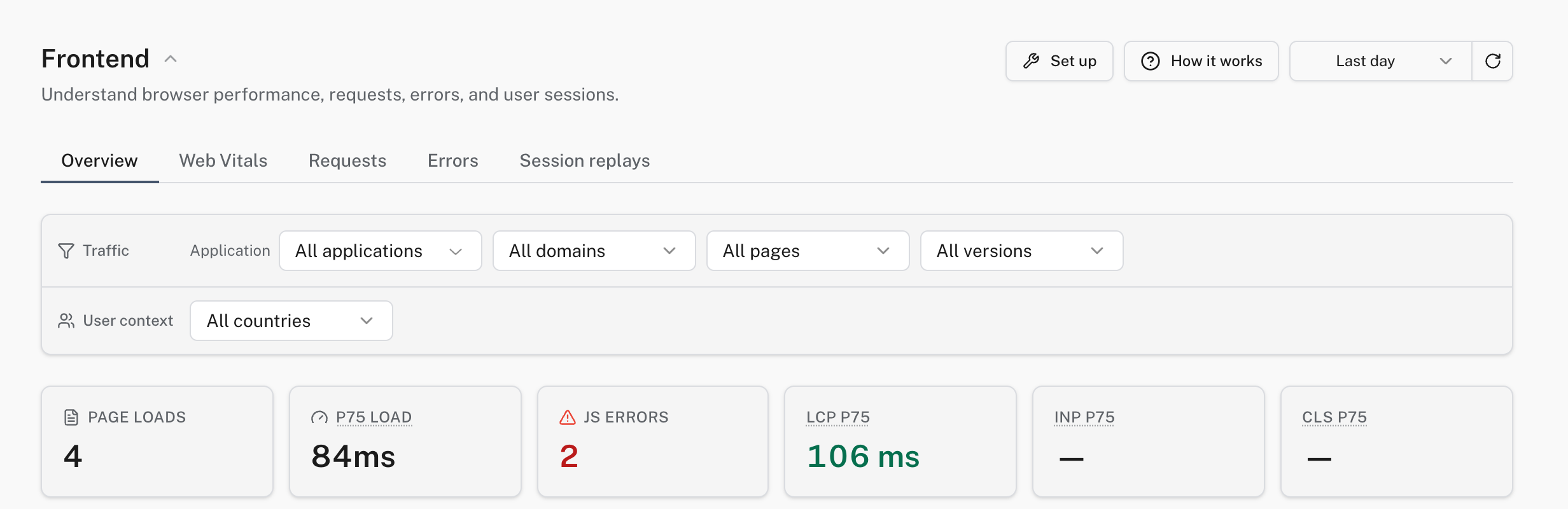
Task: Switch to the Errors tab
Action: click(x=453, y=161)
